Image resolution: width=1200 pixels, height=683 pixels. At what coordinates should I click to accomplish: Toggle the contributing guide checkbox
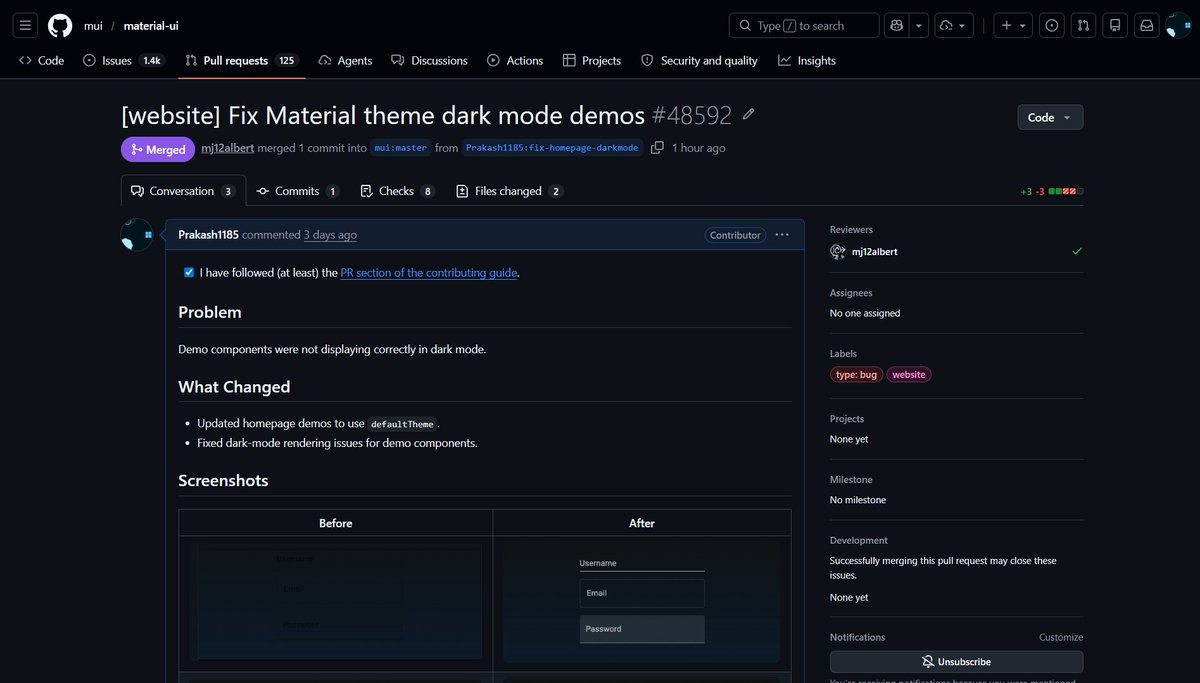click(x=189, y=272)
